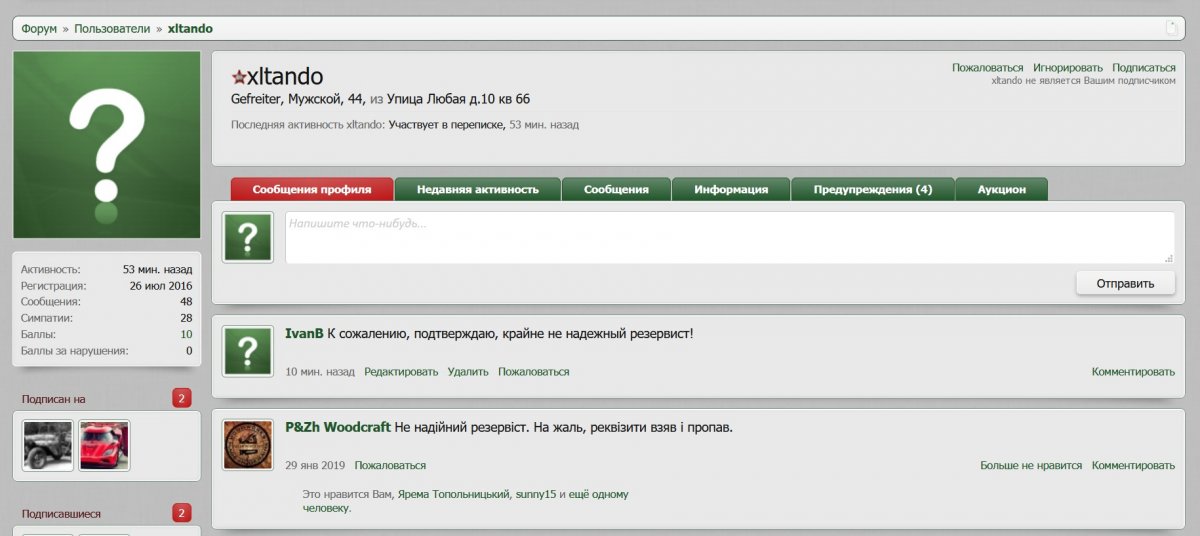
Task: Click Удалить on IvanB's message
Action: pos(468,372)
